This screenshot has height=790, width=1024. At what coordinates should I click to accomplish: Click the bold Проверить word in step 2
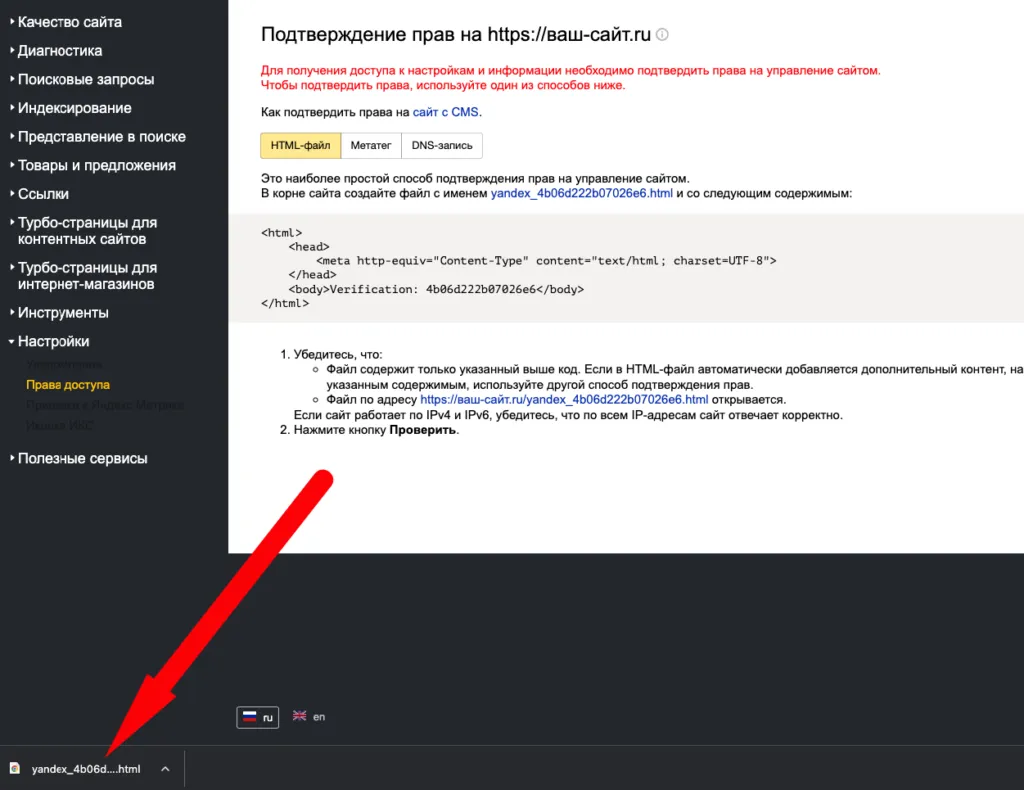423,430
